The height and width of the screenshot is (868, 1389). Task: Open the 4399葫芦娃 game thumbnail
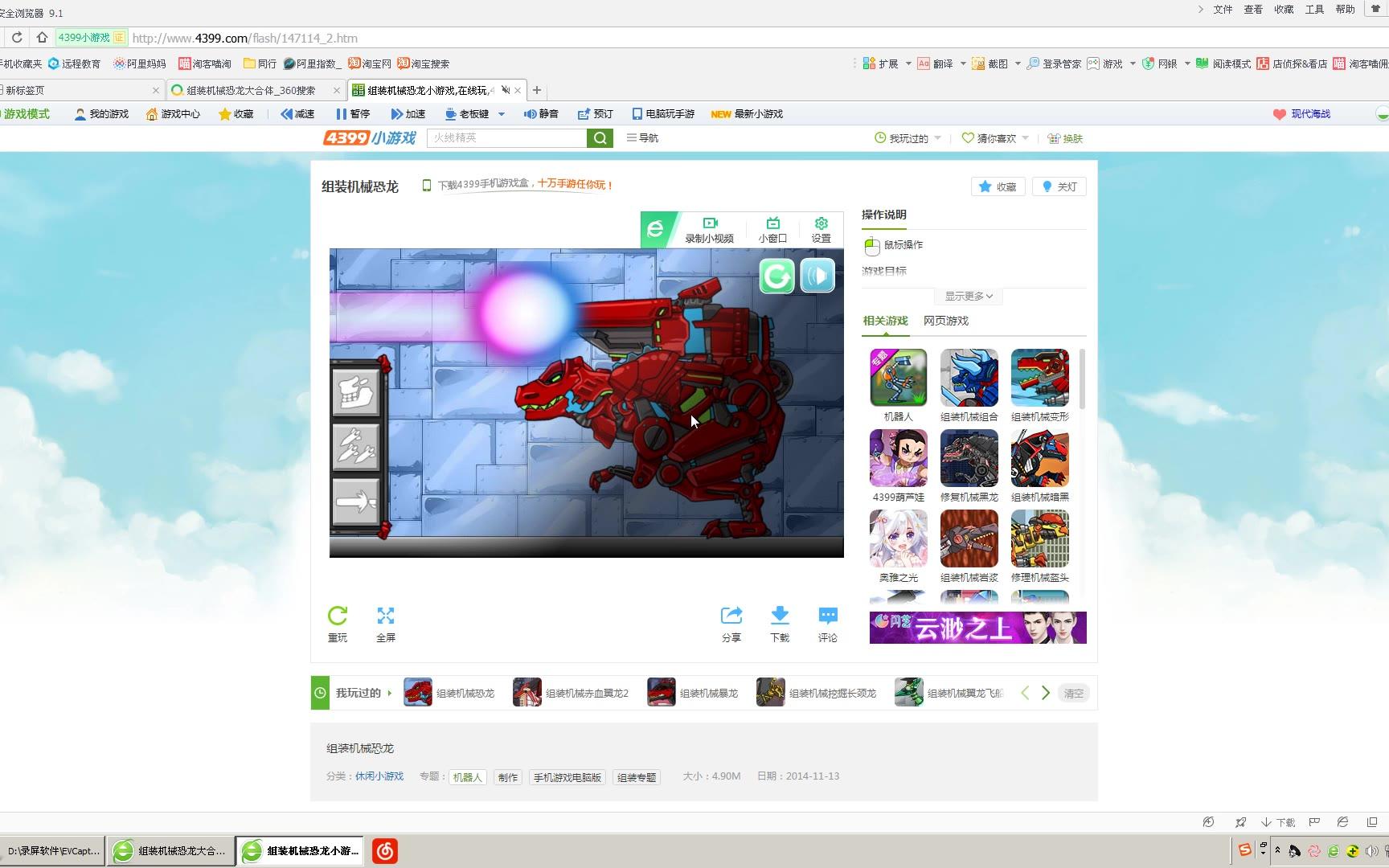point(899,458)
